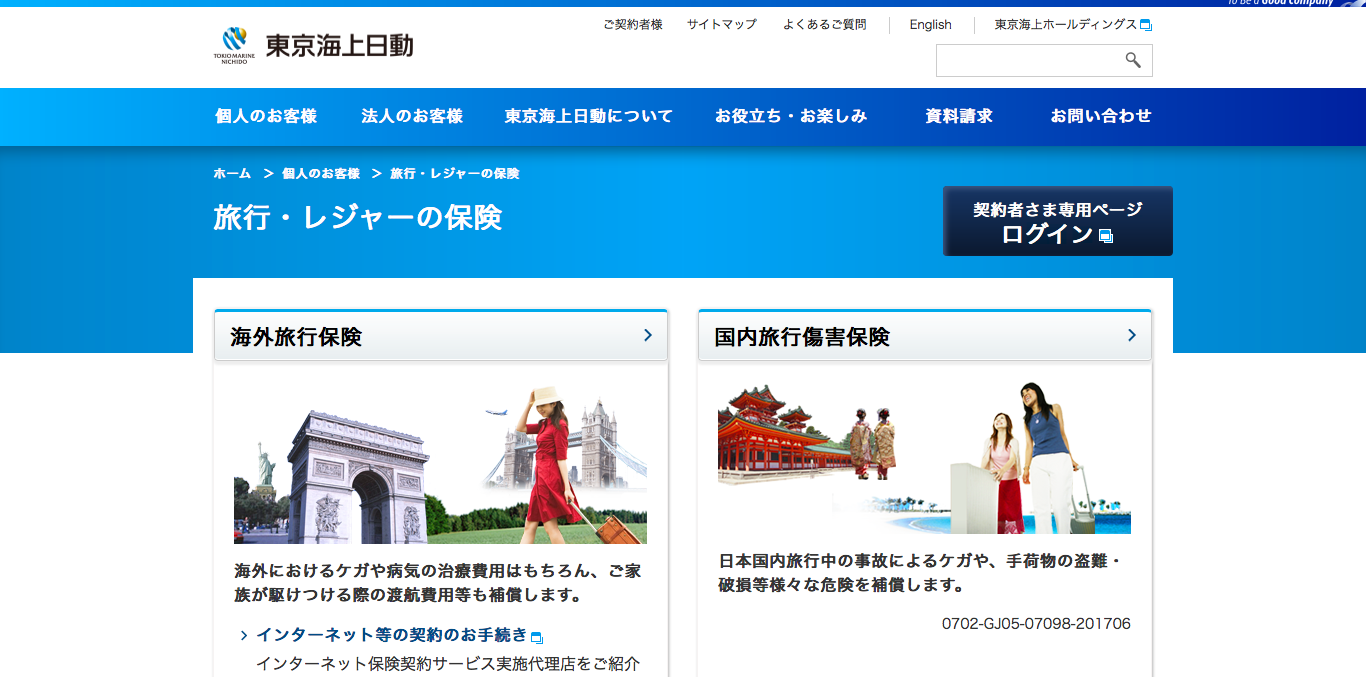Open the お問い合わせ menu item

tap(1101, 116)
